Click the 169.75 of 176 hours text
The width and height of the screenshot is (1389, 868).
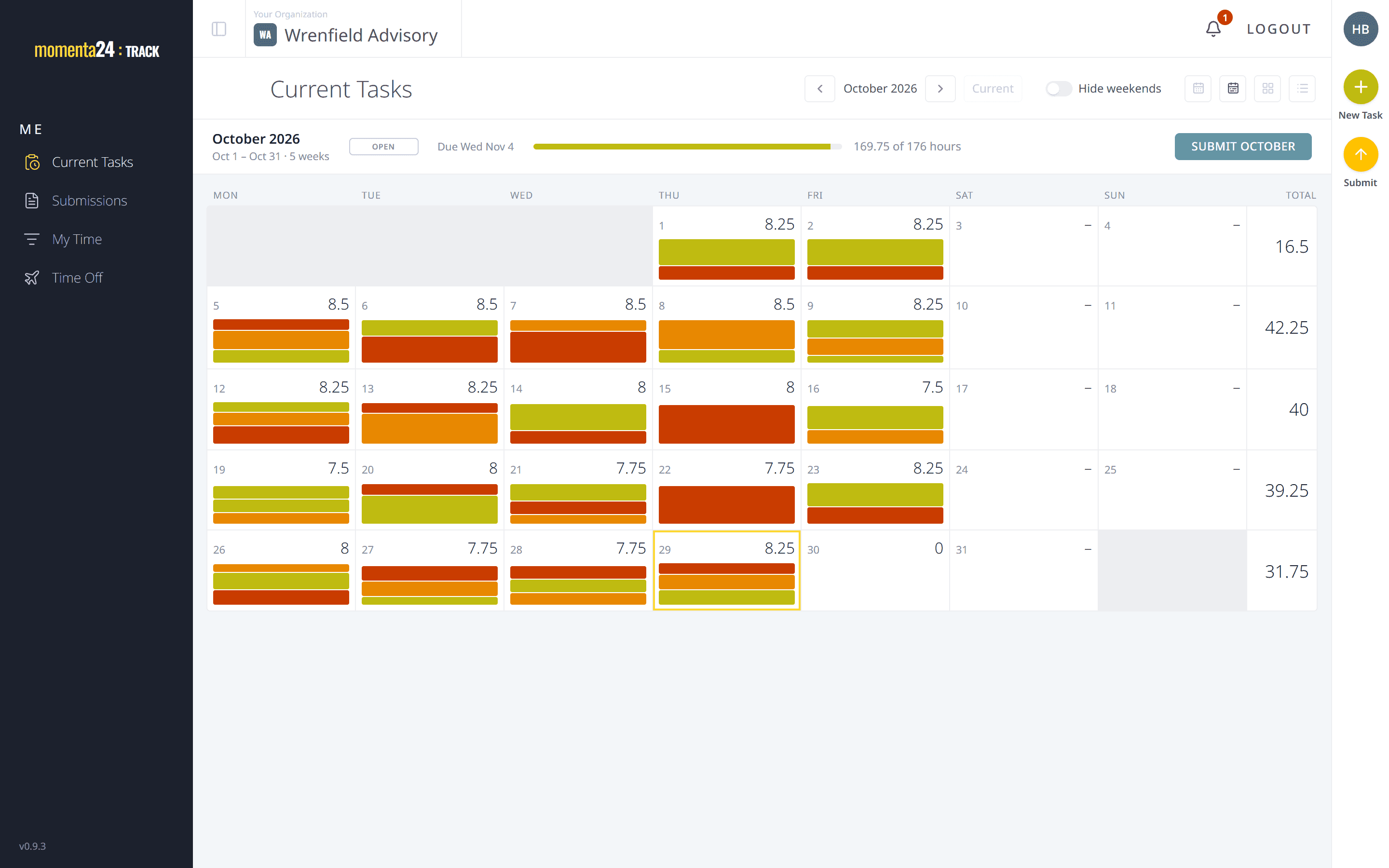[907, 147]
